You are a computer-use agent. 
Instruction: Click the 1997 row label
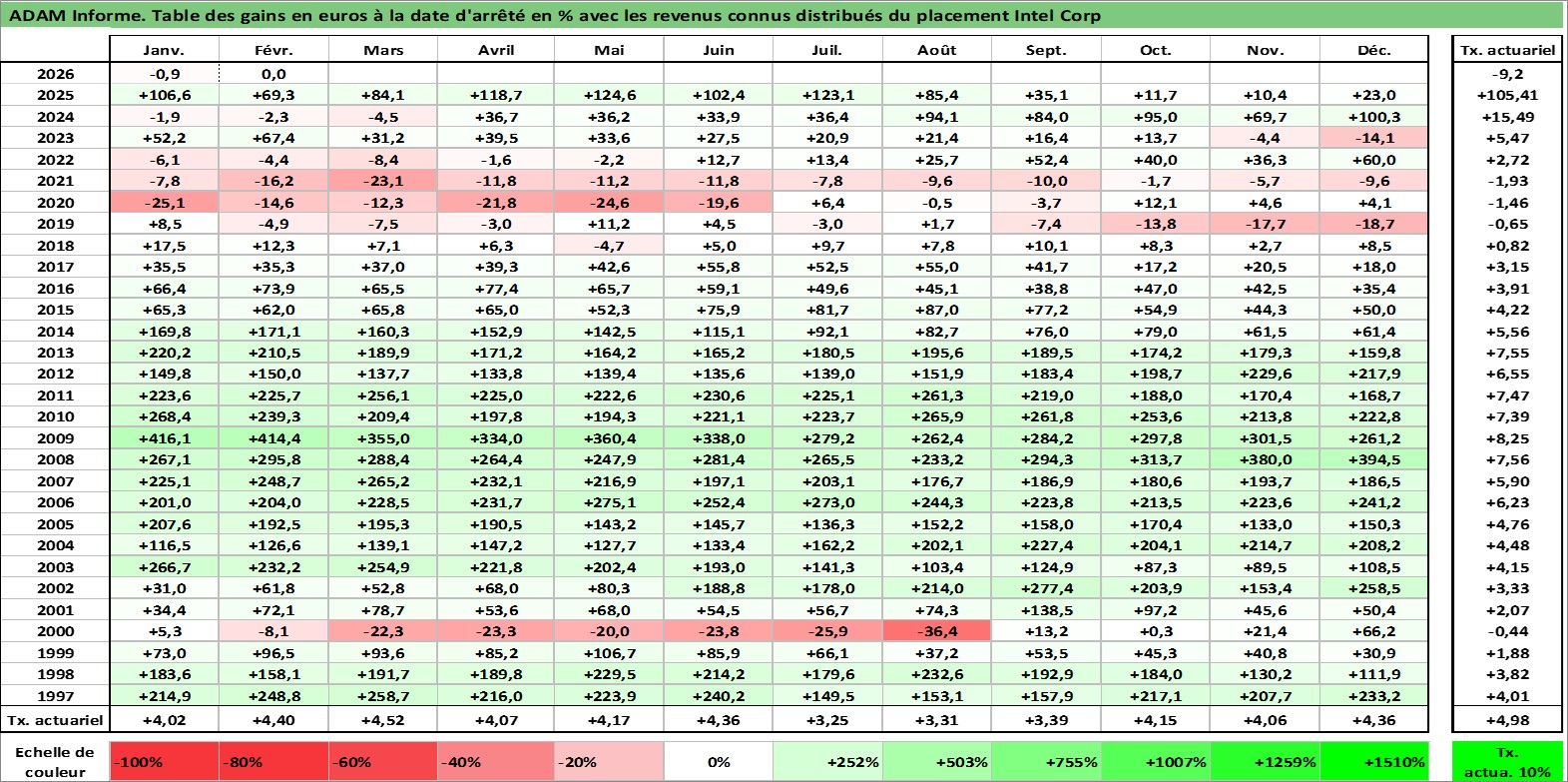(x=55, y=696)
